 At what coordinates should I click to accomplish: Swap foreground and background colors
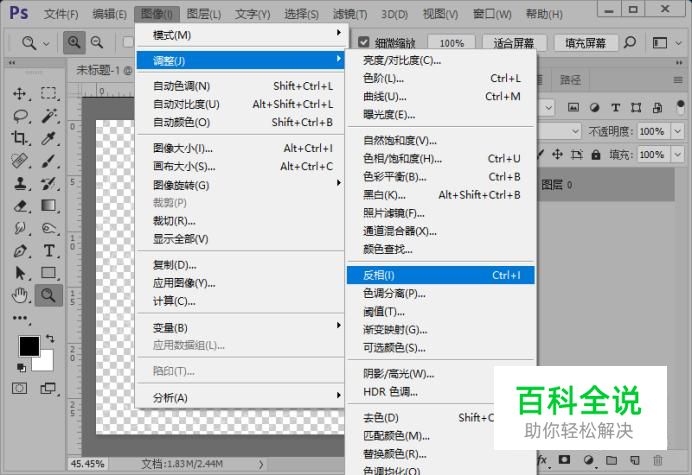50,339
